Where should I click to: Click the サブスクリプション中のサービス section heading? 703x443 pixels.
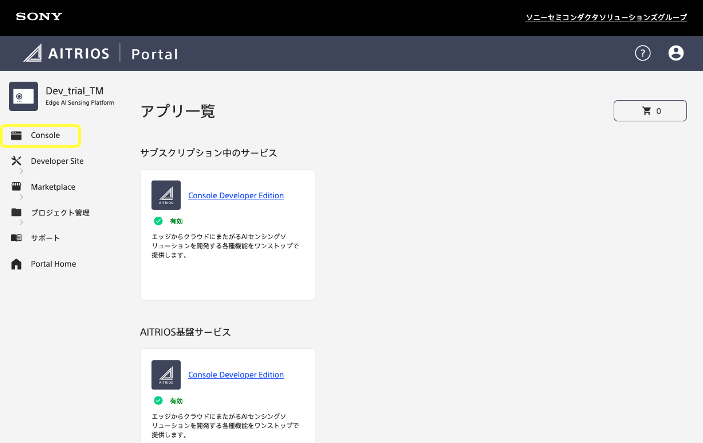(208, 153)
